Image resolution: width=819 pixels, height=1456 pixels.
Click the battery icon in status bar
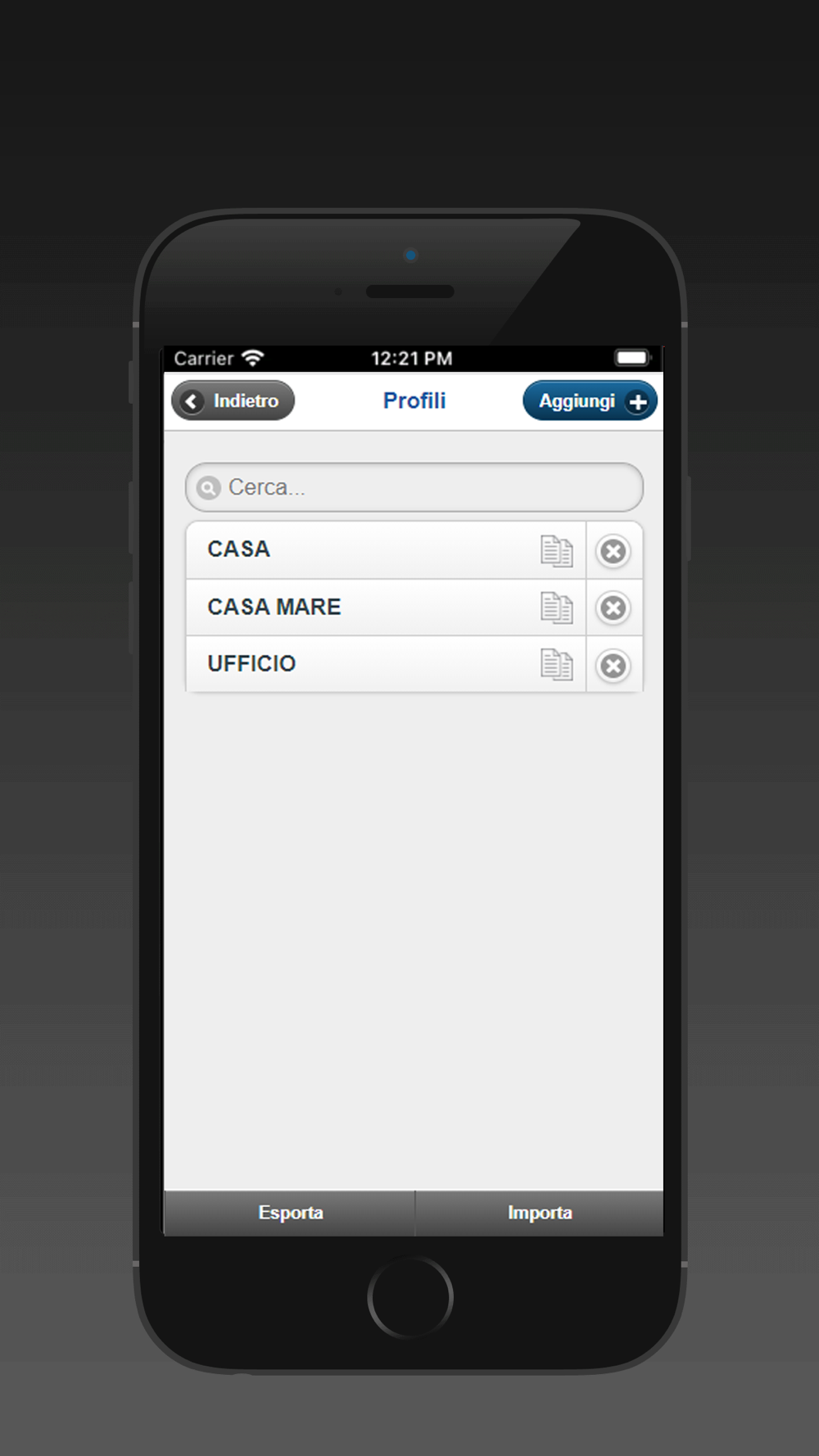(x=632, y=358)
